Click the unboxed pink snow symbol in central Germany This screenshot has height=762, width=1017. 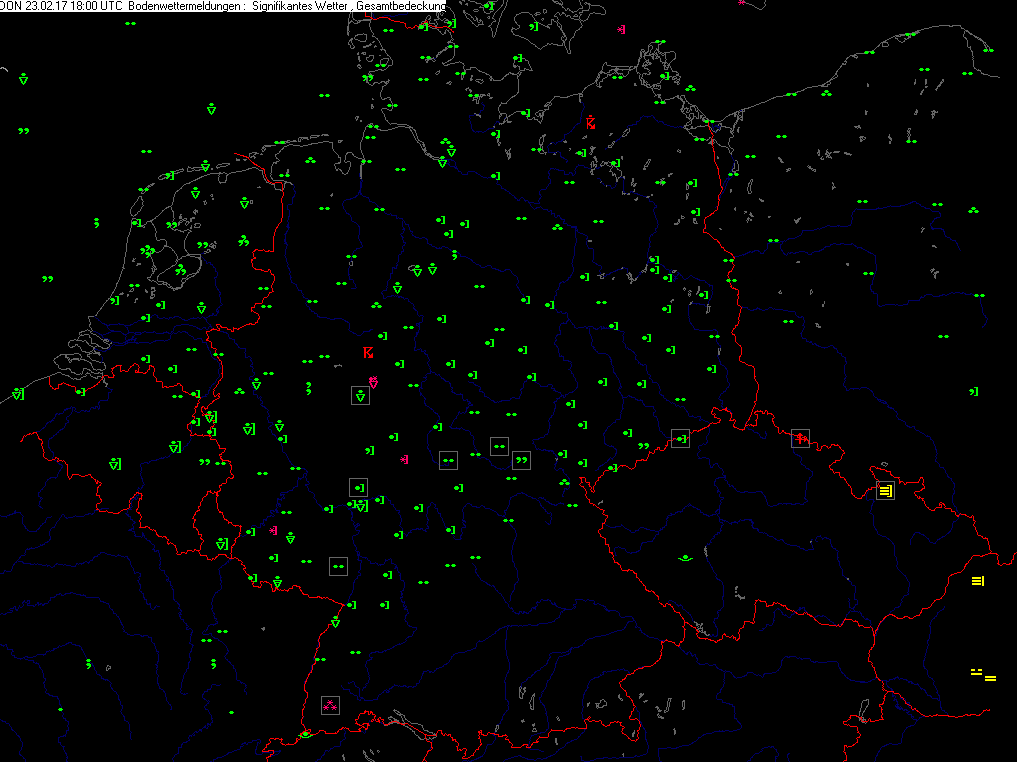tap(404, 459)
